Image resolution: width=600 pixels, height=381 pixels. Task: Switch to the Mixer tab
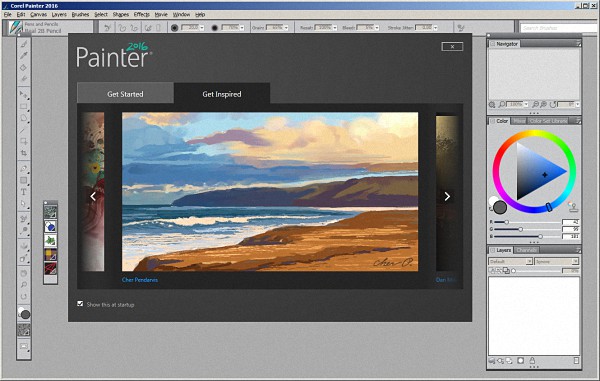point(519,121)
